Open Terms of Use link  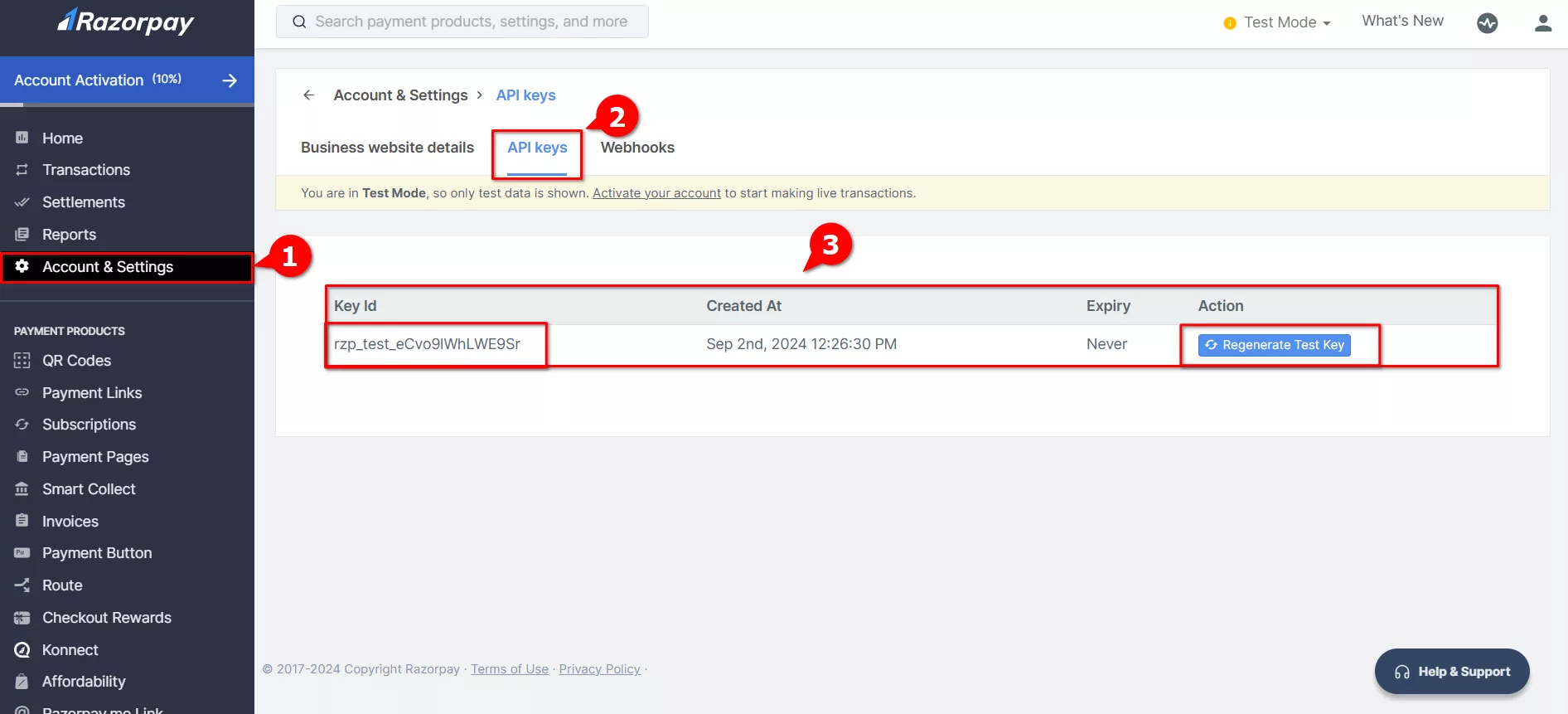click(509, 669)
